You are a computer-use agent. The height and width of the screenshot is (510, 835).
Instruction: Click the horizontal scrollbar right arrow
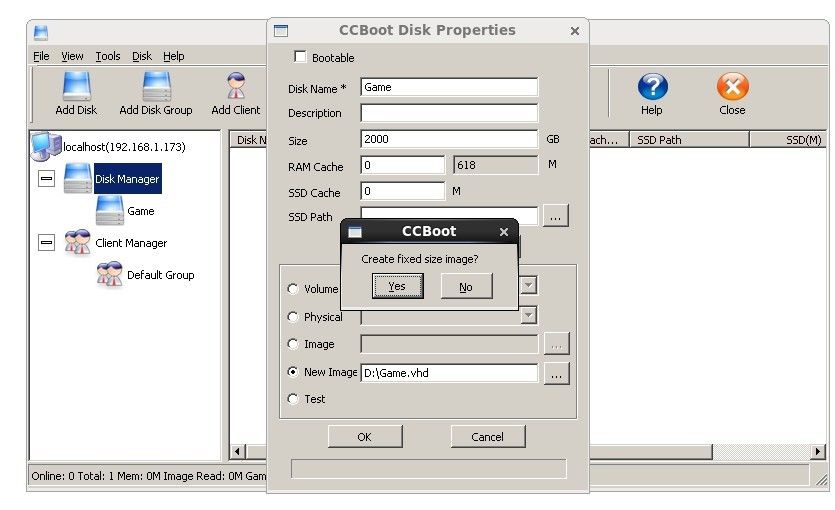tap(818, 452)
